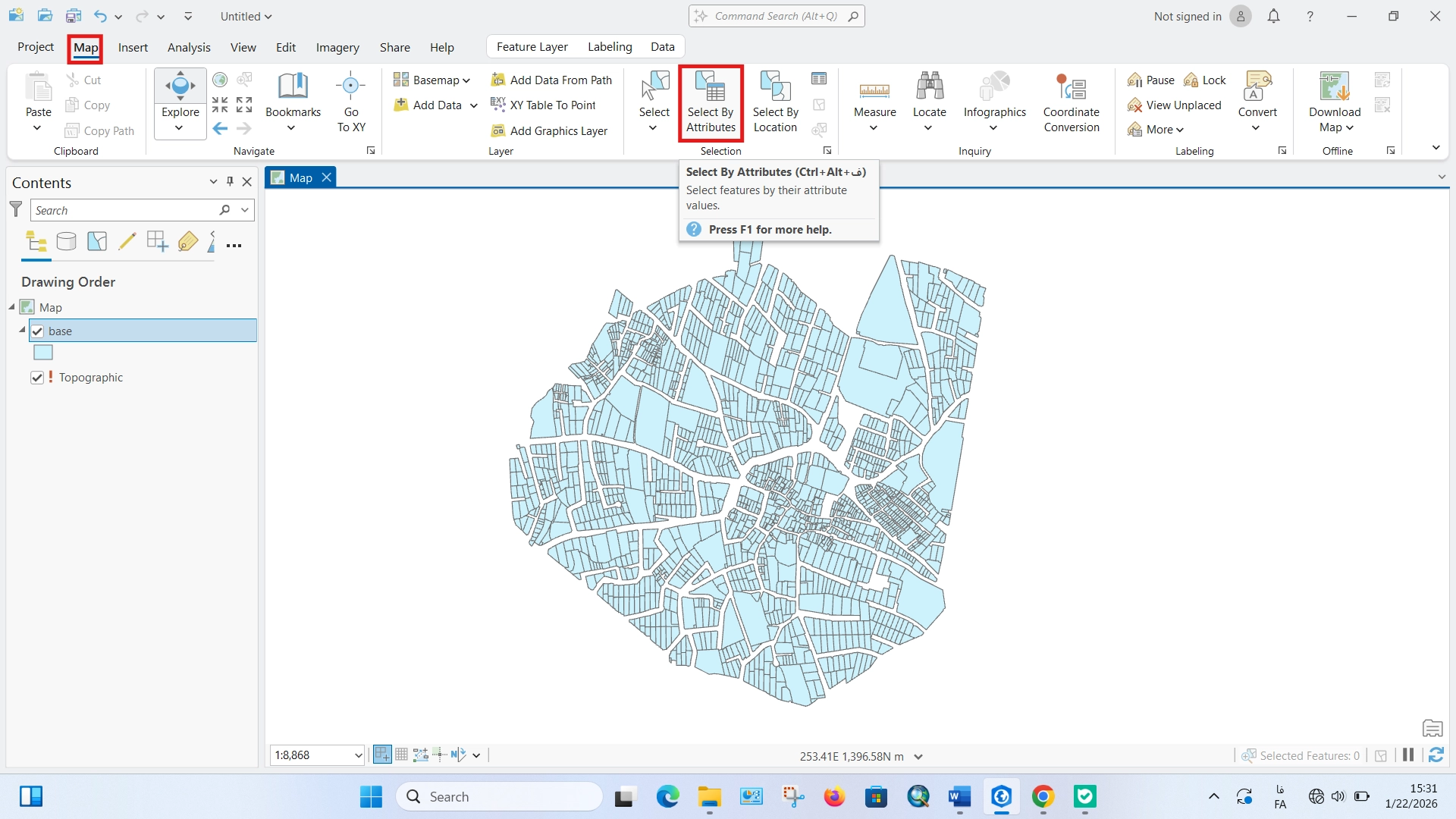
Task: Switch to List By Data Source view
Action: coord(67,241)
